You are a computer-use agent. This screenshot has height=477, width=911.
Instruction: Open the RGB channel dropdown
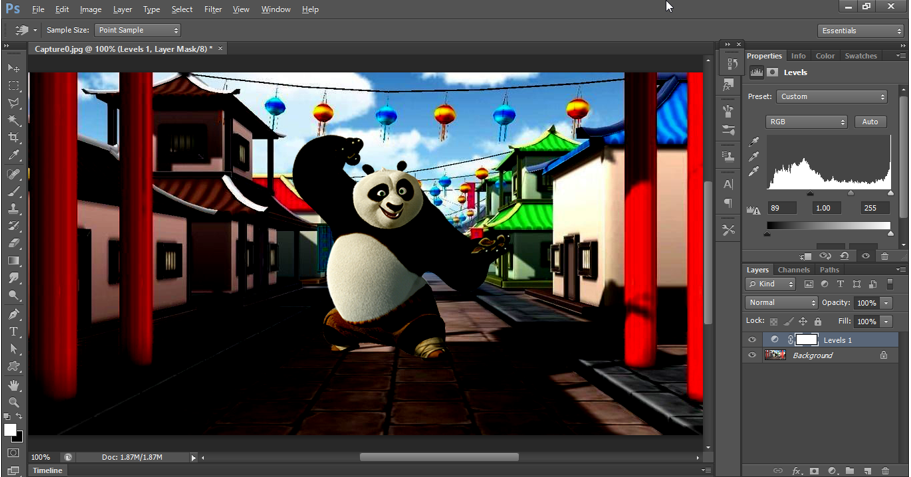pos(806,121)
